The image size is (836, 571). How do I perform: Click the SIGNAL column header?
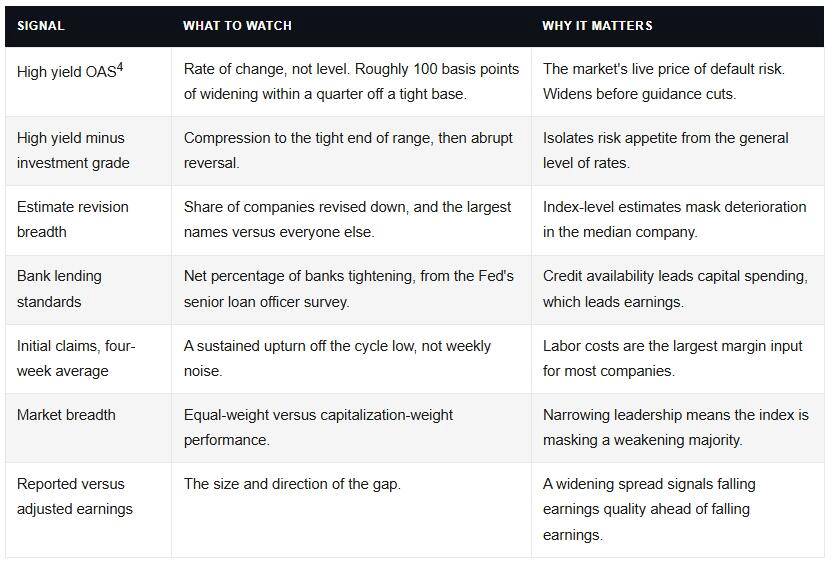(x=41, y=26)
